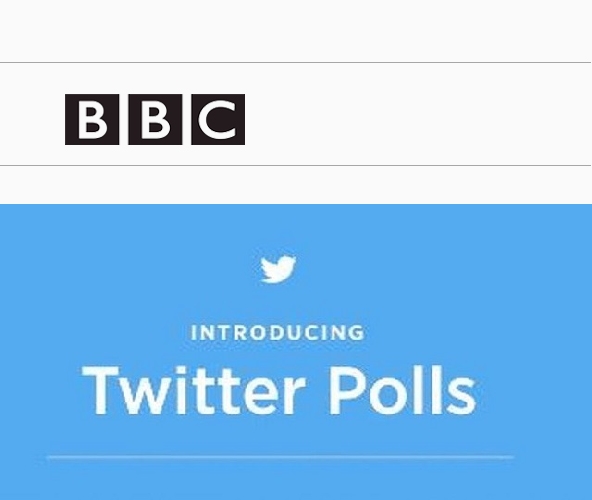Viewport: 592px width, 500px height.
Task: Click the letter T starting Twitter Polls
Action: 100,390
